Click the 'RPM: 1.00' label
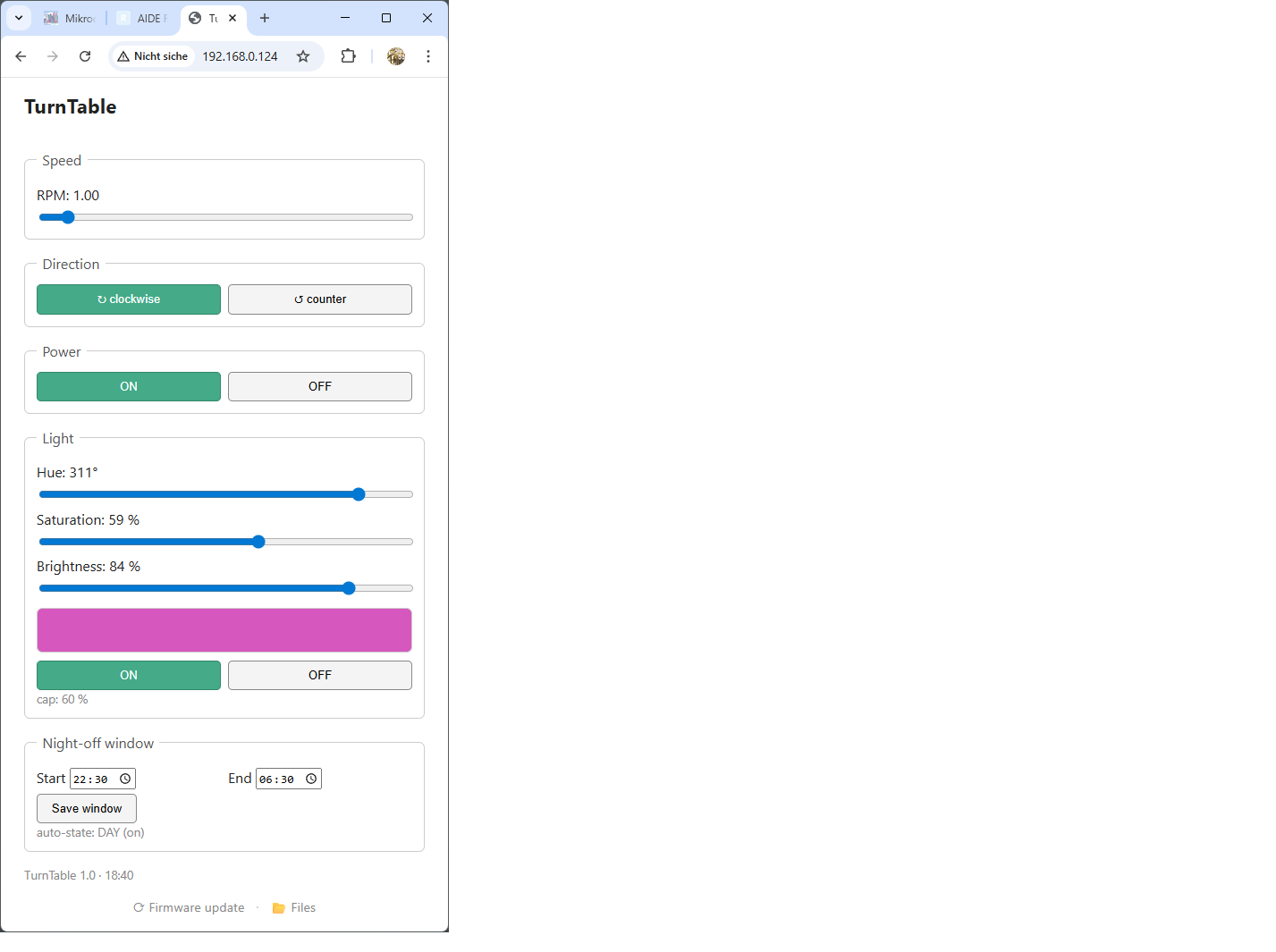Image resolution: width=1276 pixels, height=952 pixels. [68, 196]
